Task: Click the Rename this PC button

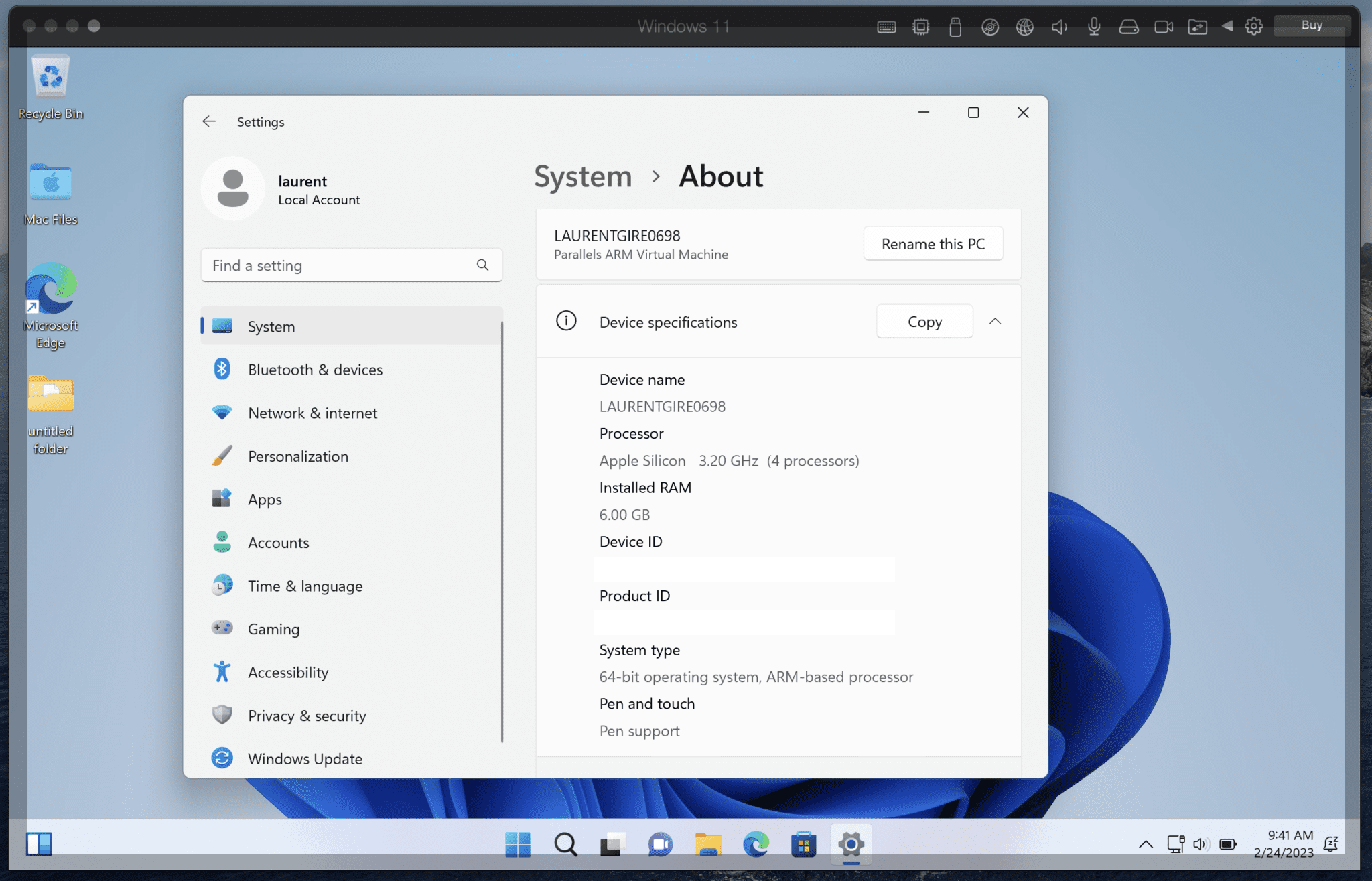Action: pyautogui.click(x=933, y=243)
